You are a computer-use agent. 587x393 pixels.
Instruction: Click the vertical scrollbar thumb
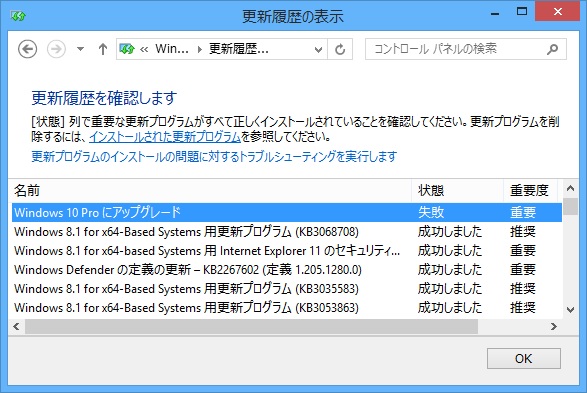(x=570, y=206)
